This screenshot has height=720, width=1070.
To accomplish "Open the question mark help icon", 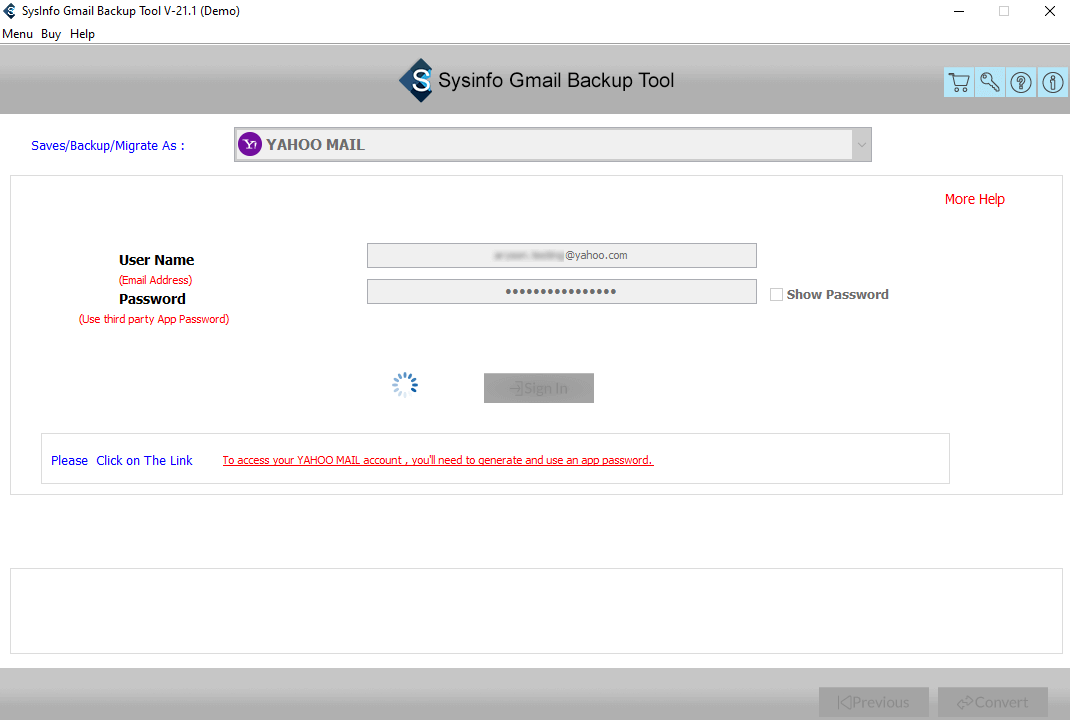I will click(x=1021, y=83).
